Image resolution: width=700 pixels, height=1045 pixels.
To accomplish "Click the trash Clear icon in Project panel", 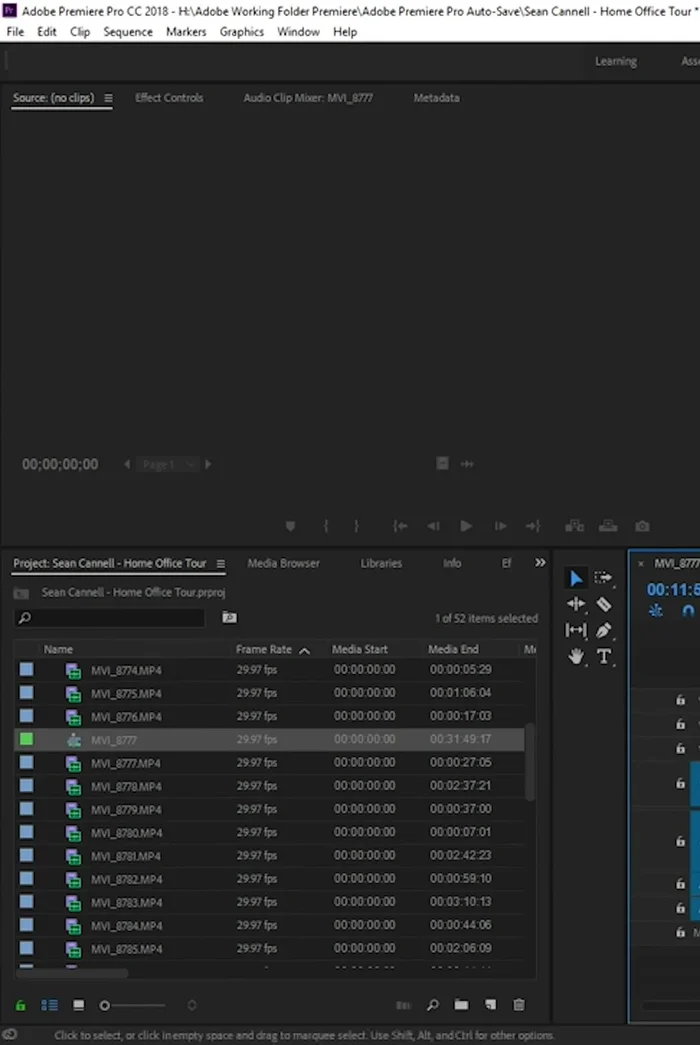I will [518, 1005].
